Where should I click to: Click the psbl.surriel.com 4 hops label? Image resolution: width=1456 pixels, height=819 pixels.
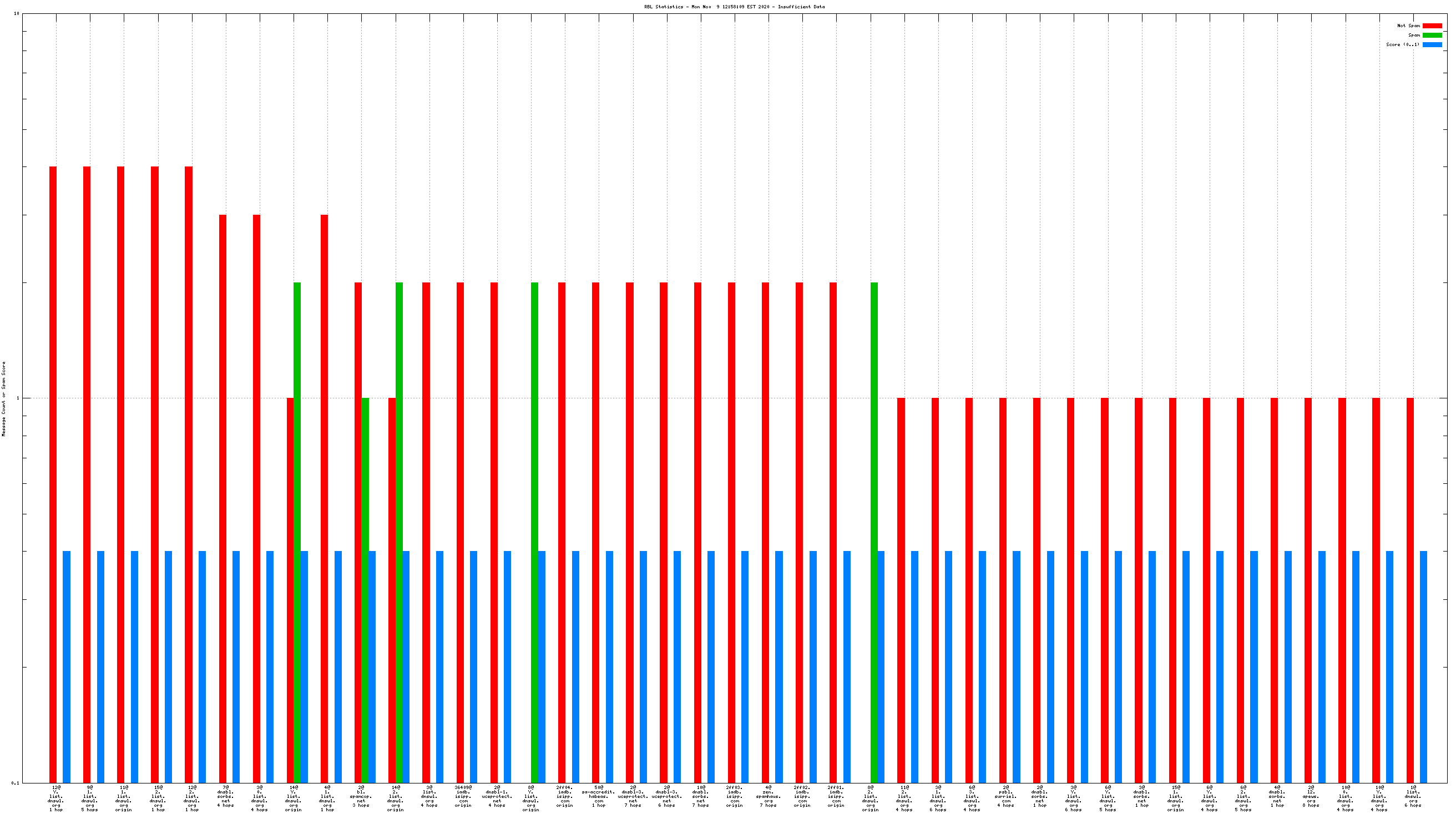click(1006, 796)
